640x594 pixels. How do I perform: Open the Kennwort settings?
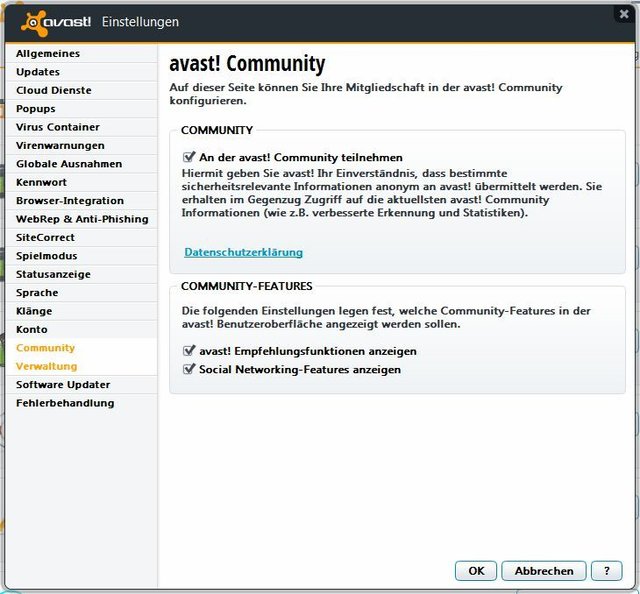(x=81, y=182)
